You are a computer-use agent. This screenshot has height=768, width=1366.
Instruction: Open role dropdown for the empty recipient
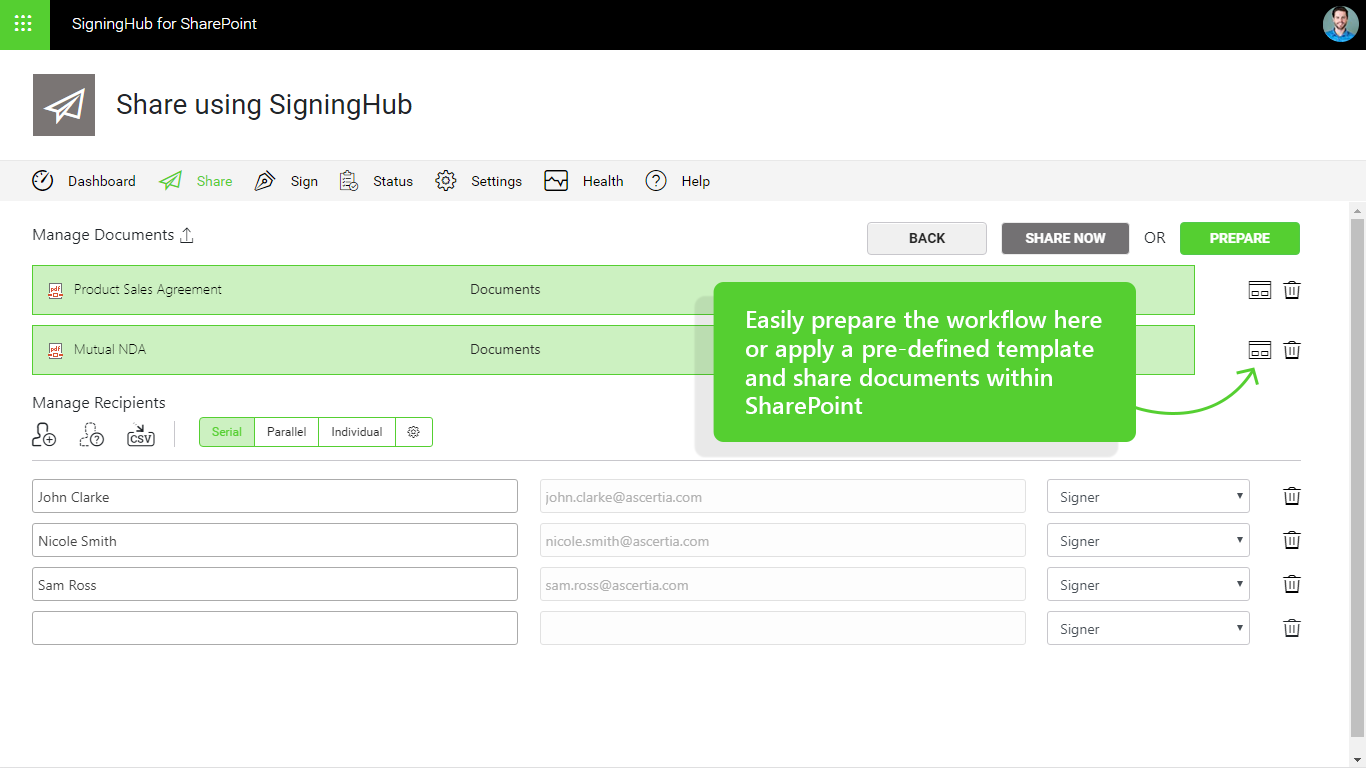pyautogui.click(x=1148, y=628)
